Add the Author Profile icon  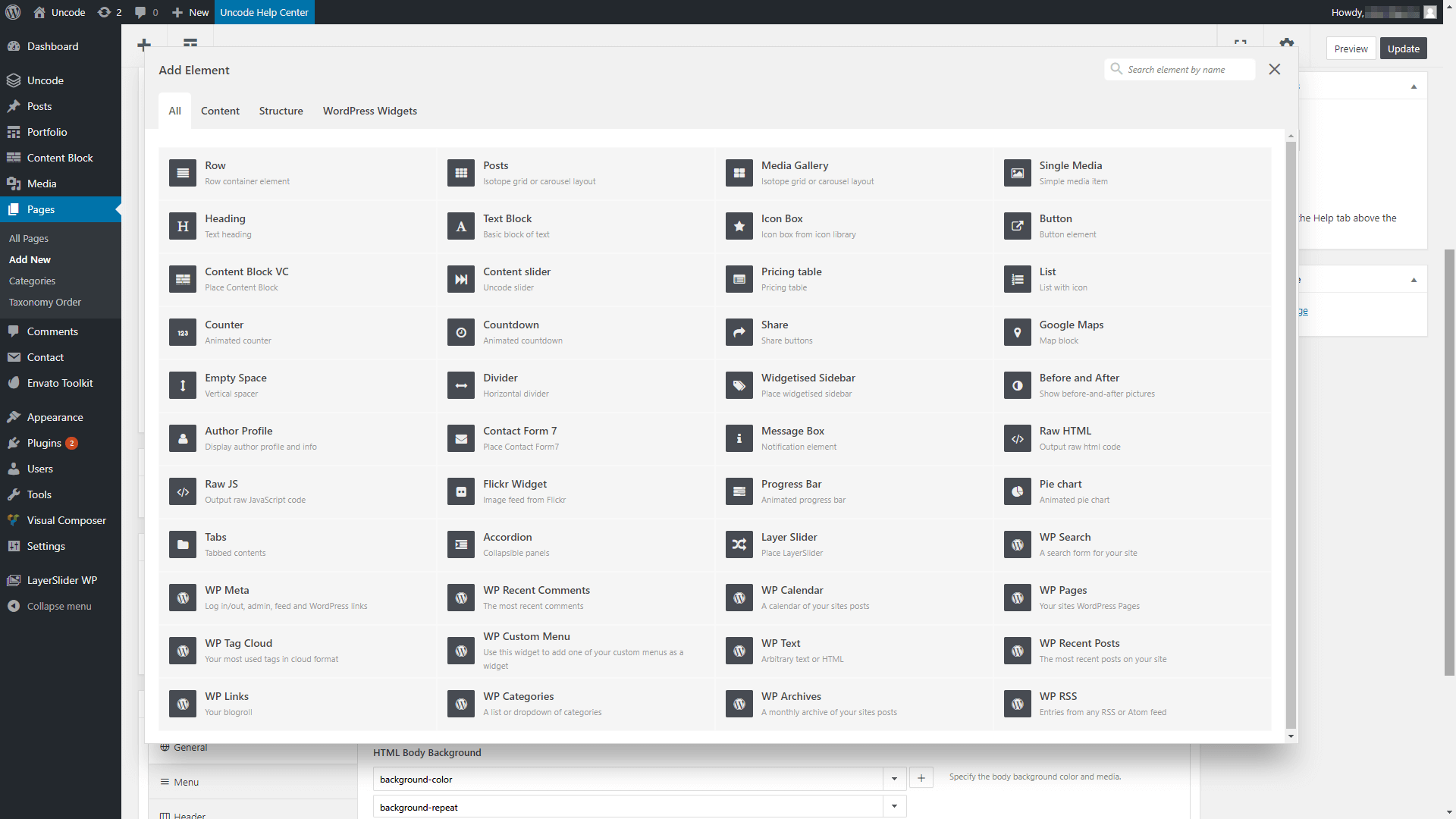tap(183, 438)
